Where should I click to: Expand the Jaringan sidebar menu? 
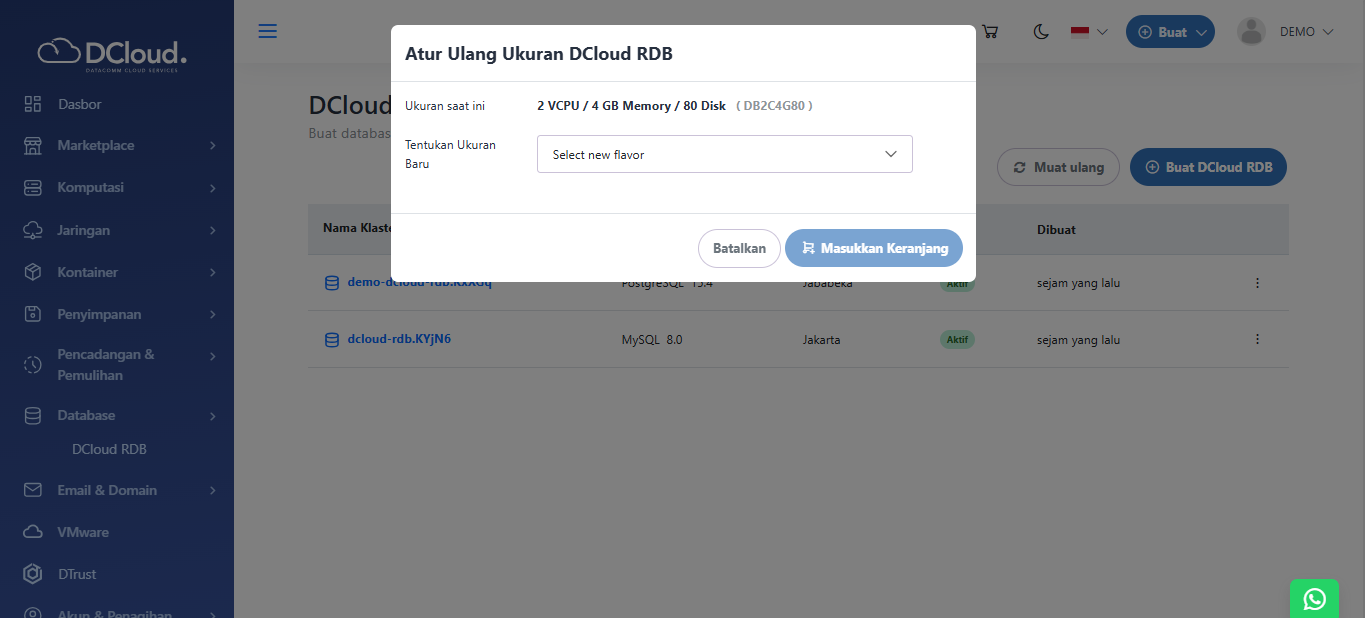(x=118, y=230)
